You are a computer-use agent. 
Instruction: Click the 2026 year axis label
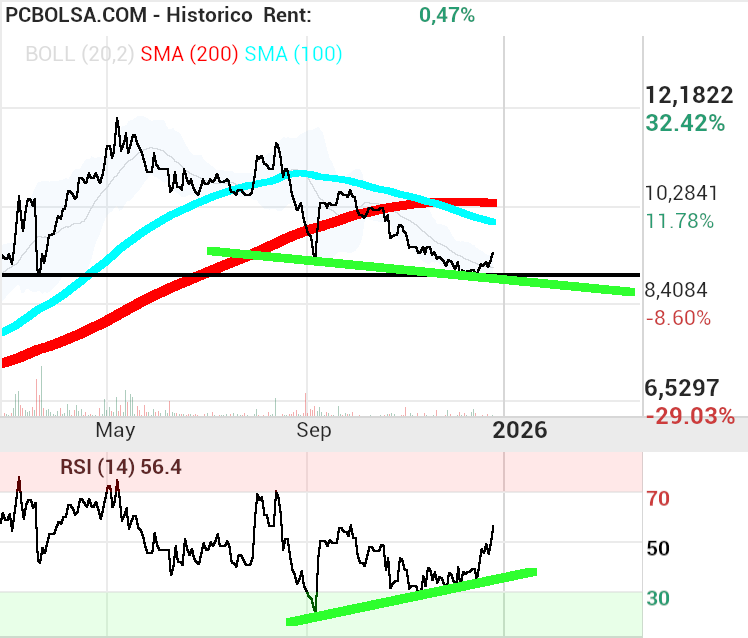pos(520,430)
